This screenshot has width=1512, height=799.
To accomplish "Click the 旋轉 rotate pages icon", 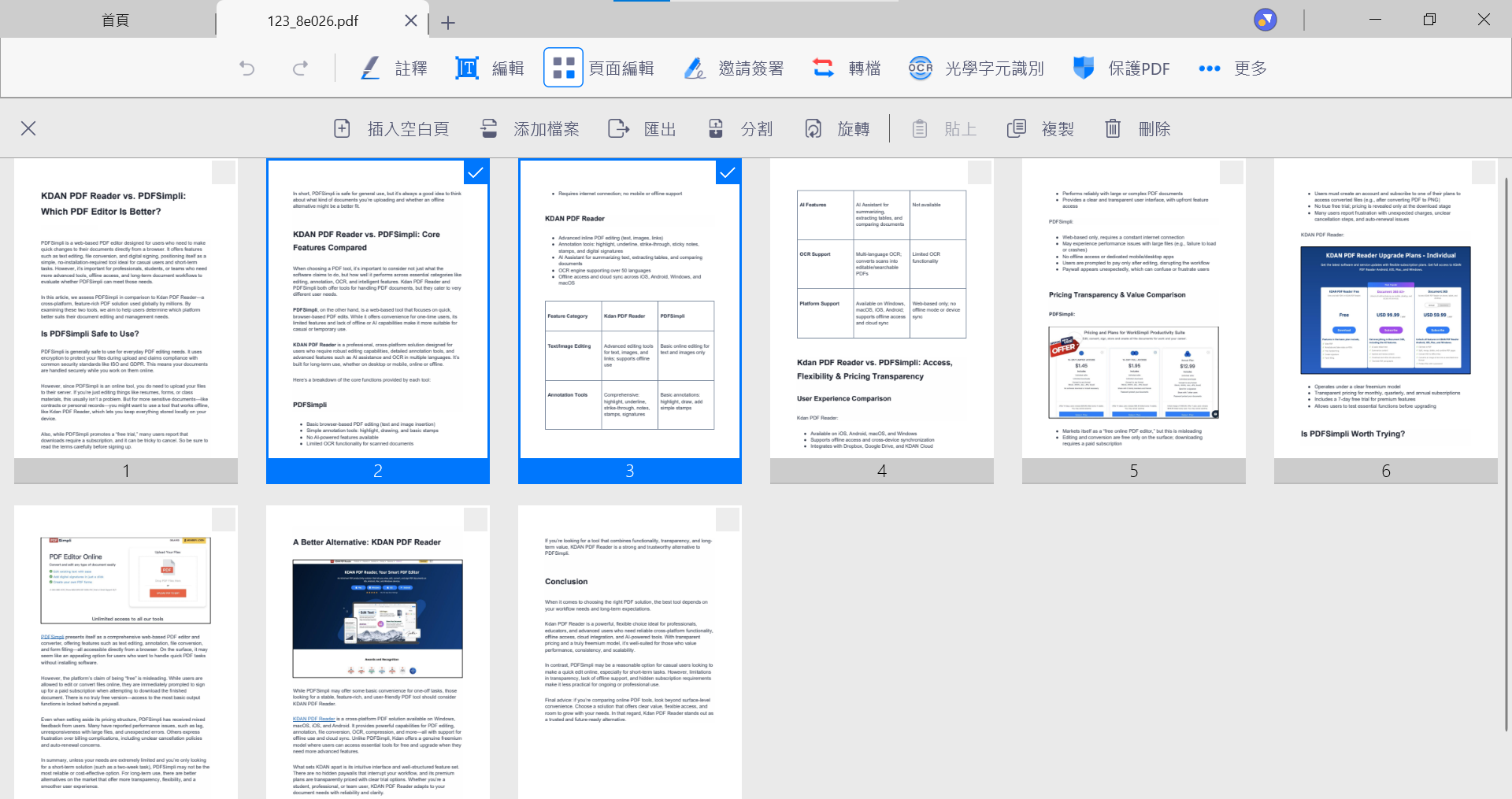I will pyautogui.click(x=813, y=129).
